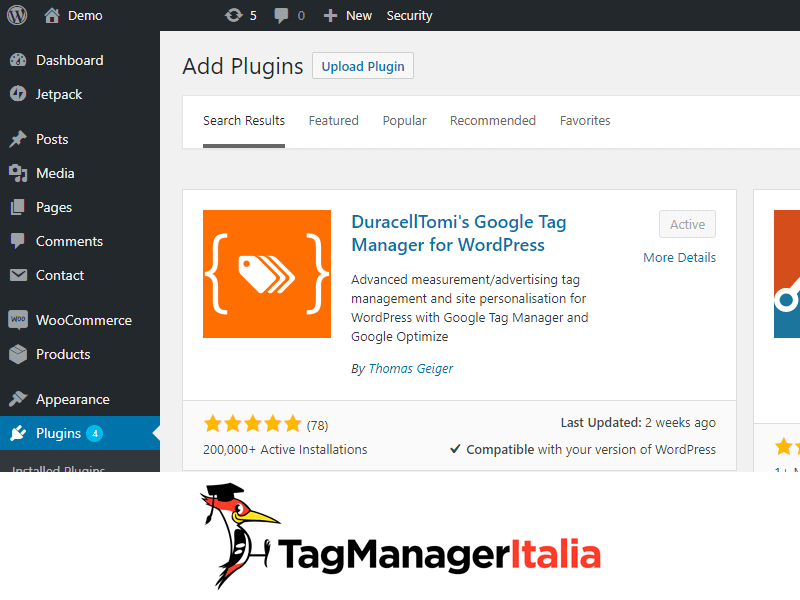Click the plus icon next to New
Image resolution: width=800 pixels, height=600 pixels.
pos(331,16)
